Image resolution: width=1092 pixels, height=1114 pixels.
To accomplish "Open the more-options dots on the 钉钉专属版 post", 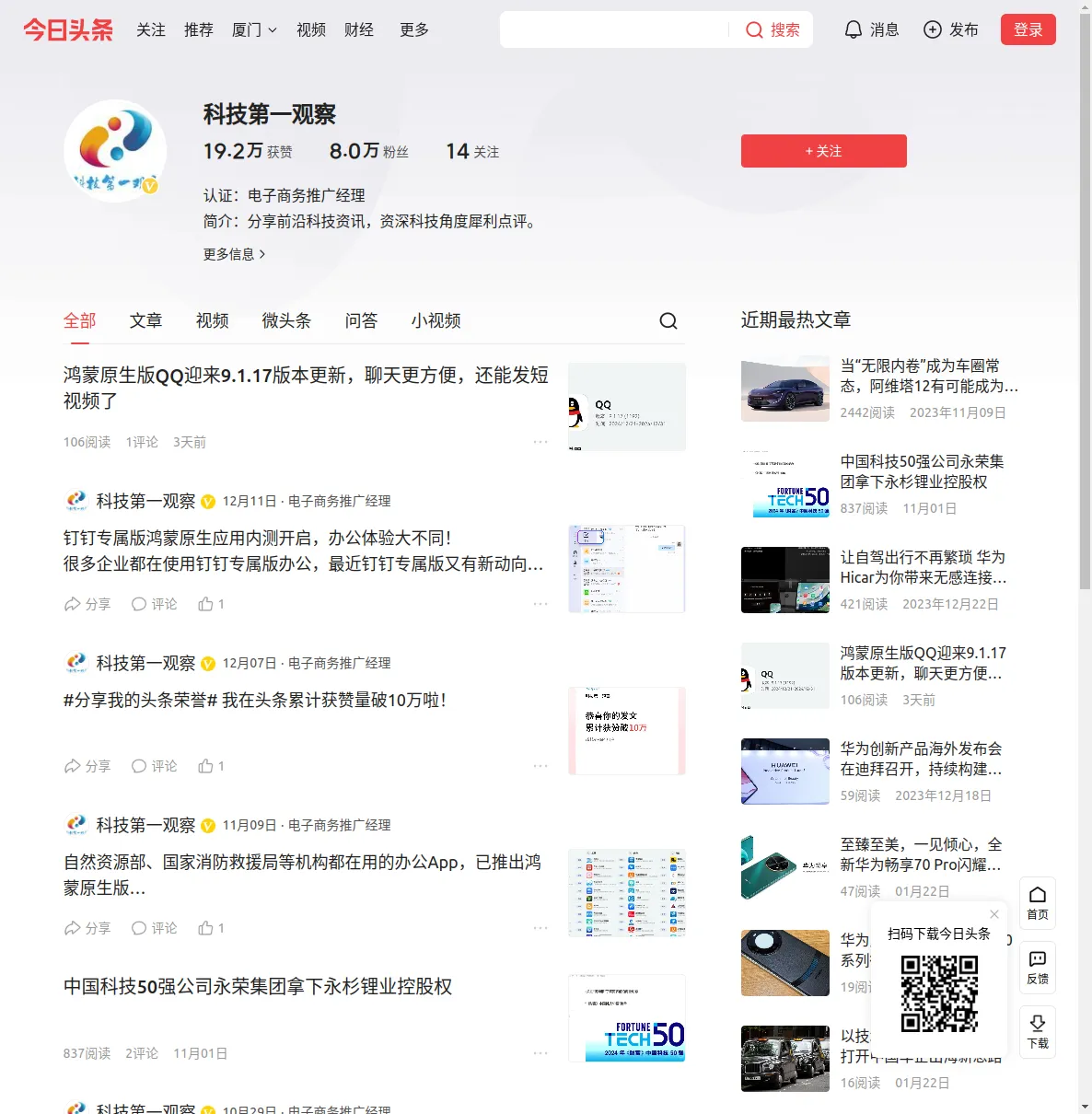I will point(540,604).
